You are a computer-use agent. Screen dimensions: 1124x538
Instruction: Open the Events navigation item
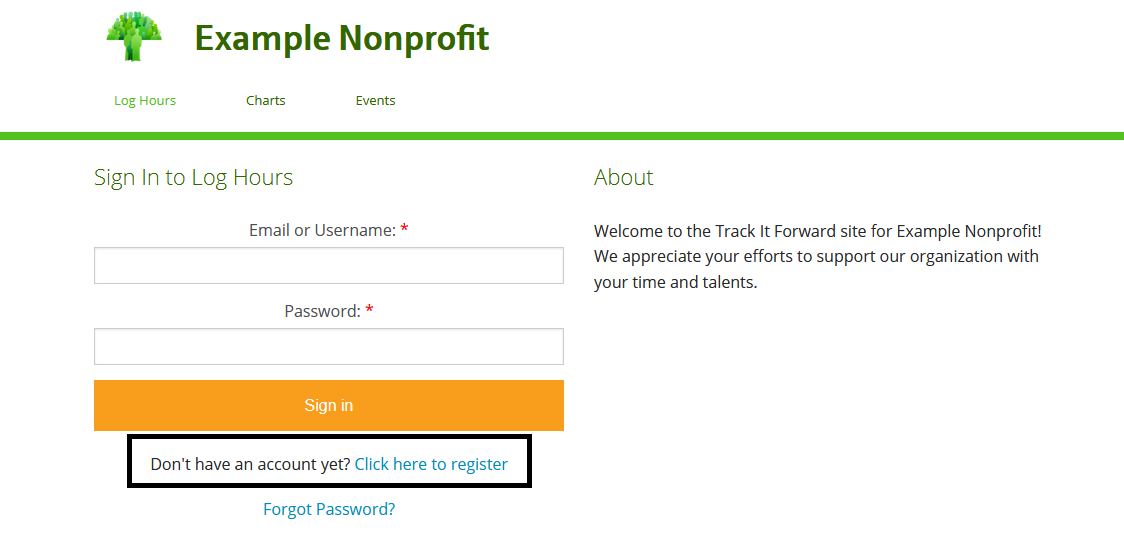click(375, 101)
